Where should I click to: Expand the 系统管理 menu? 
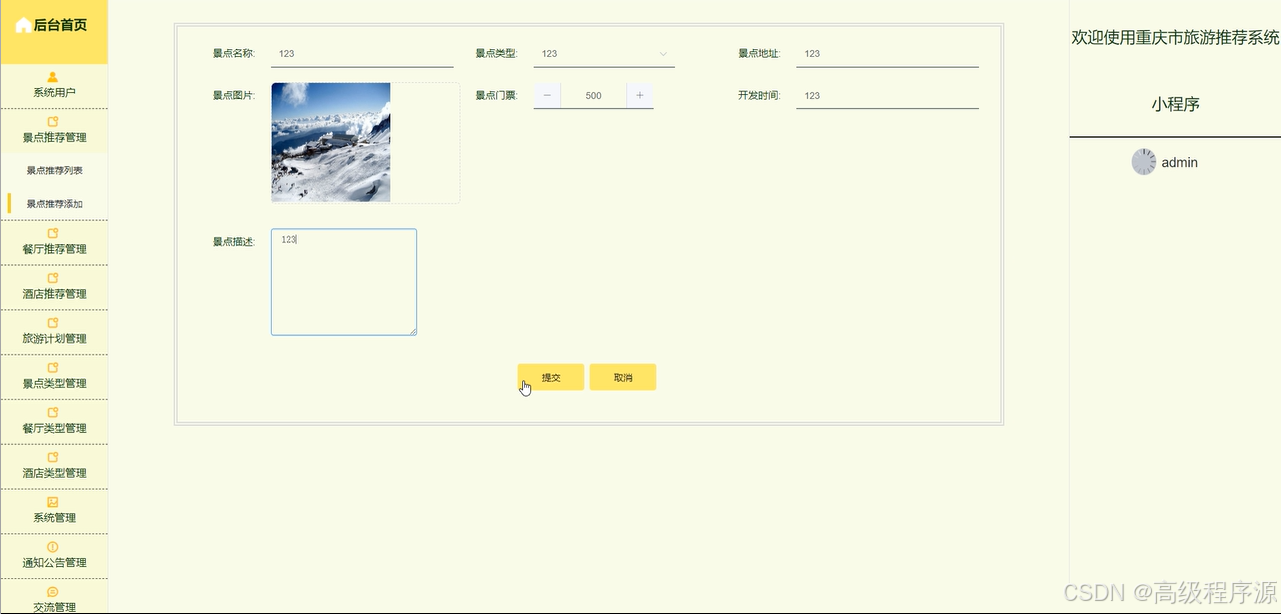53,511
